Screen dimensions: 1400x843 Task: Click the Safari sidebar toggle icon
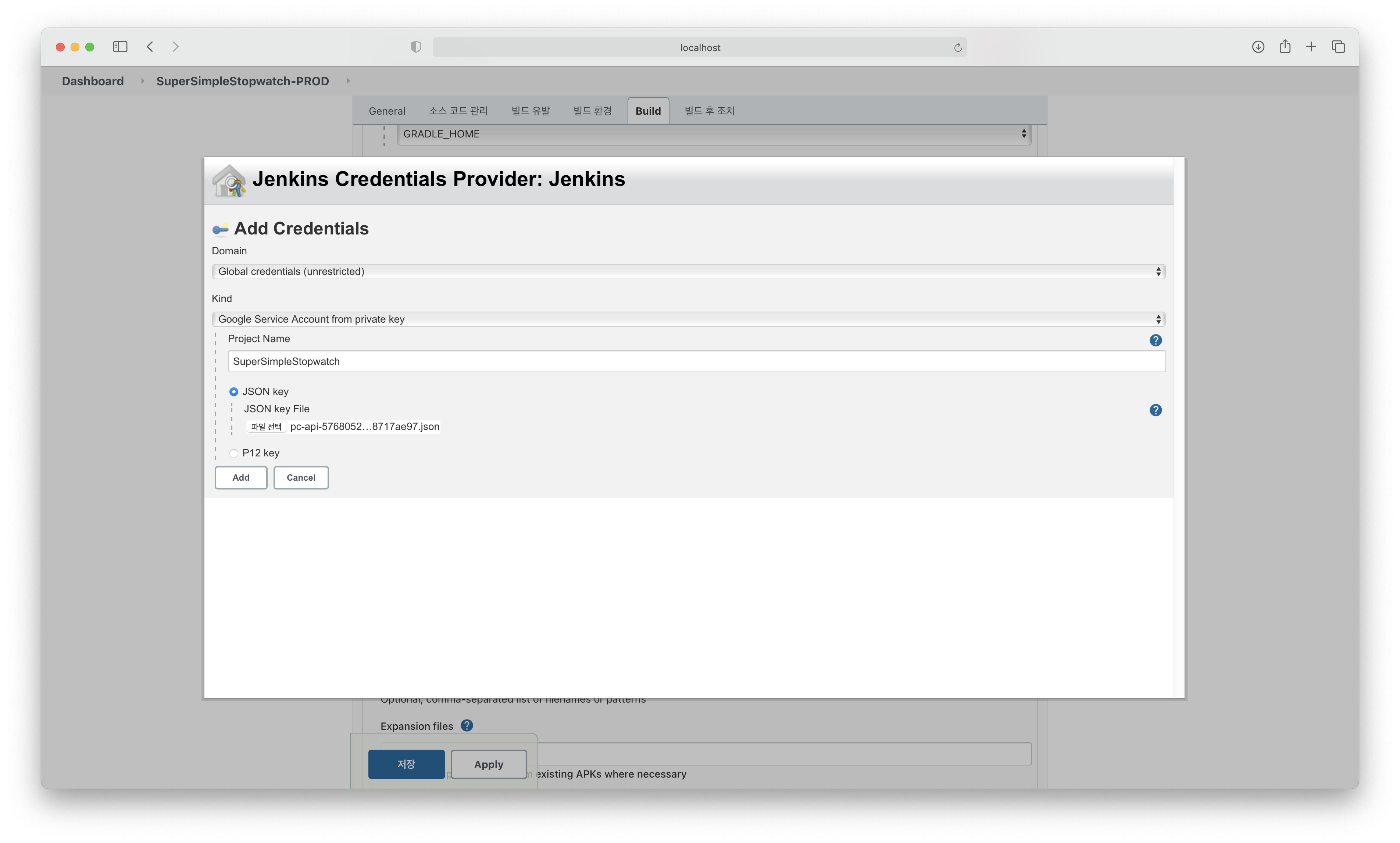(x=120, y=47)
